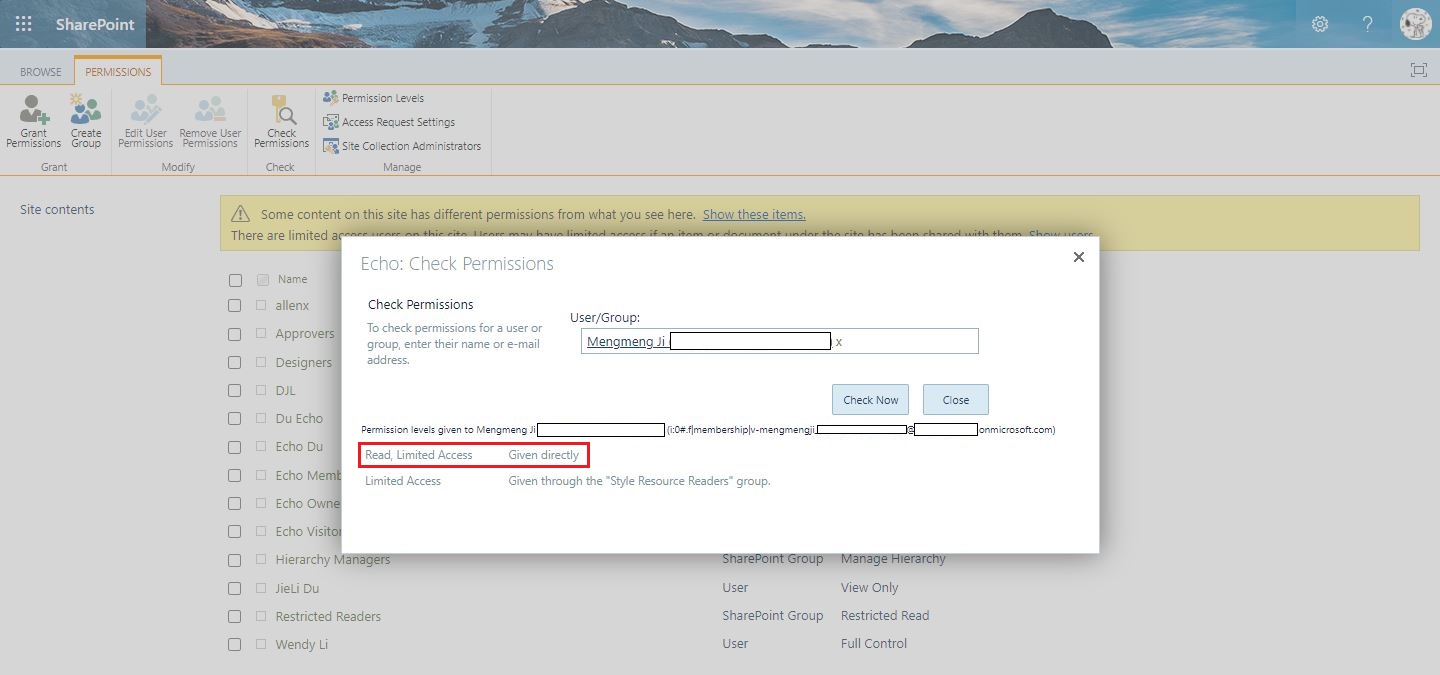This screenshot has width=1440, height=675.
Task: Open the SharePoint app launcher waffle
Action: [23, 23]
